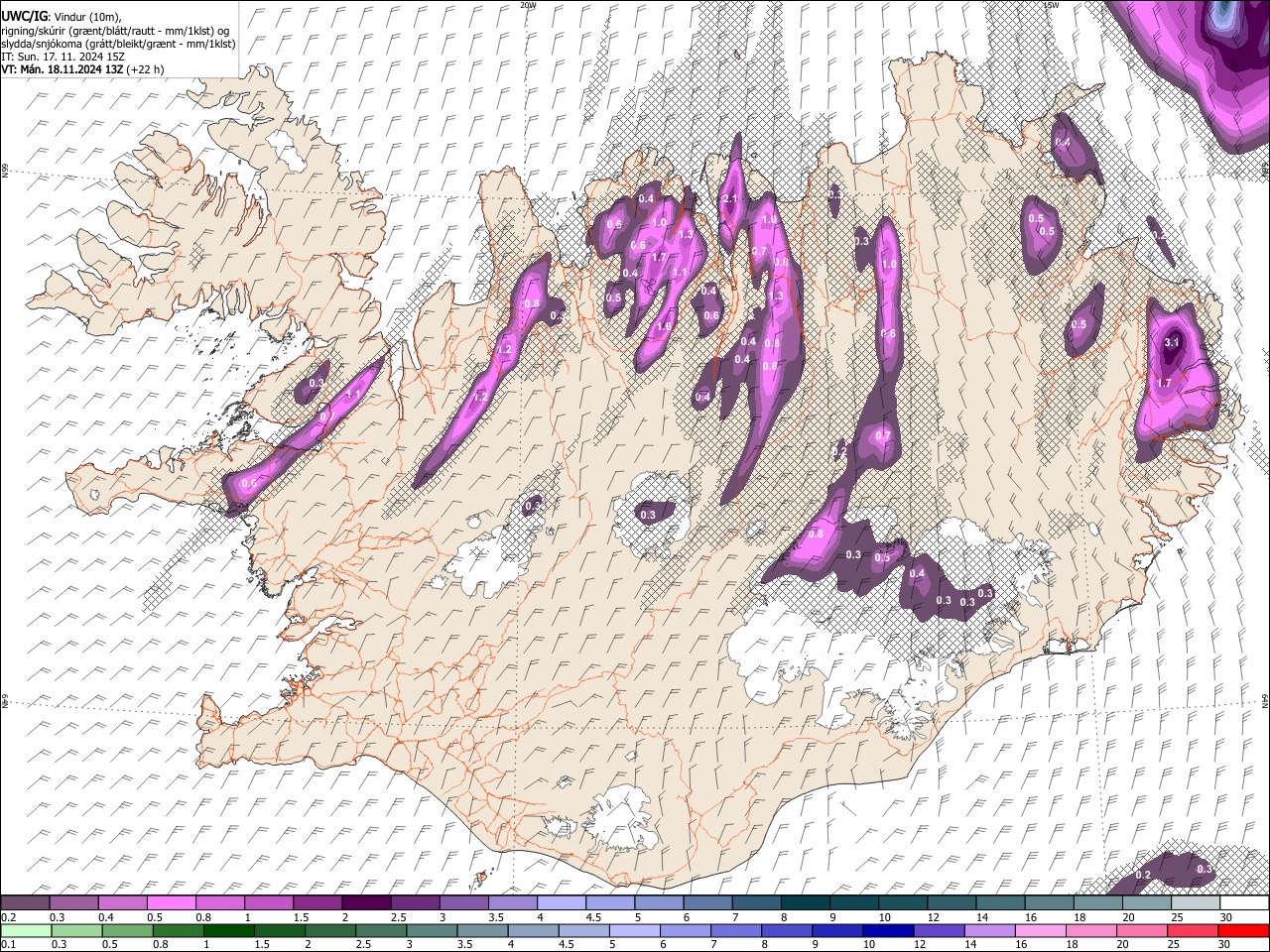The width and height of the screenshot is (1270, 952).
Task: Click the lavender 4 swatch in the snow legend
Action: [560, 902]
